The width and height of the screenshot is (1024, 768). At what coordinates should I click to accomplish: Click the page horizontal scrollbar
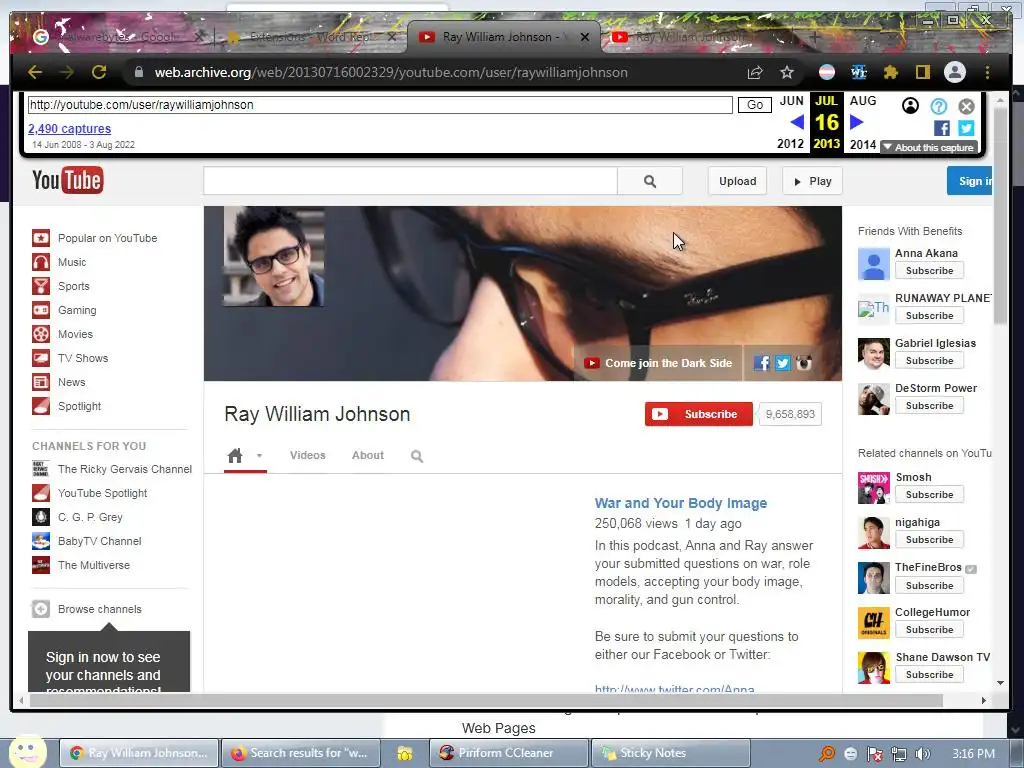pos(486,700)
